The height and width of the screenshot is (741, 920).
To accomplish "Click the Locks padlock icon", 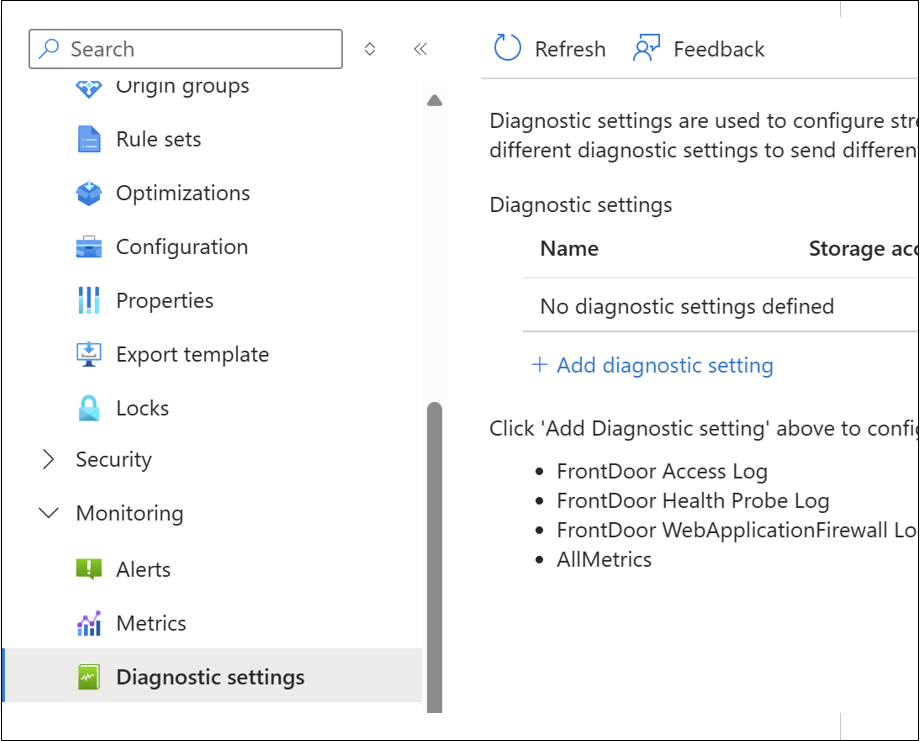I will (x=89, y=409).
